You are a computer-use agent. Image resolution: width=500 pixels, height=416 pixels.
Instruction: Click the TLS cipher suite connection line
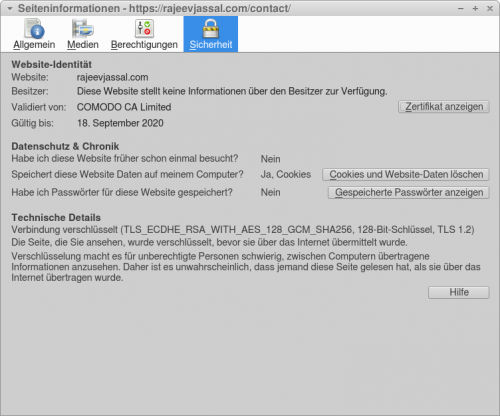tap(243, 230)
